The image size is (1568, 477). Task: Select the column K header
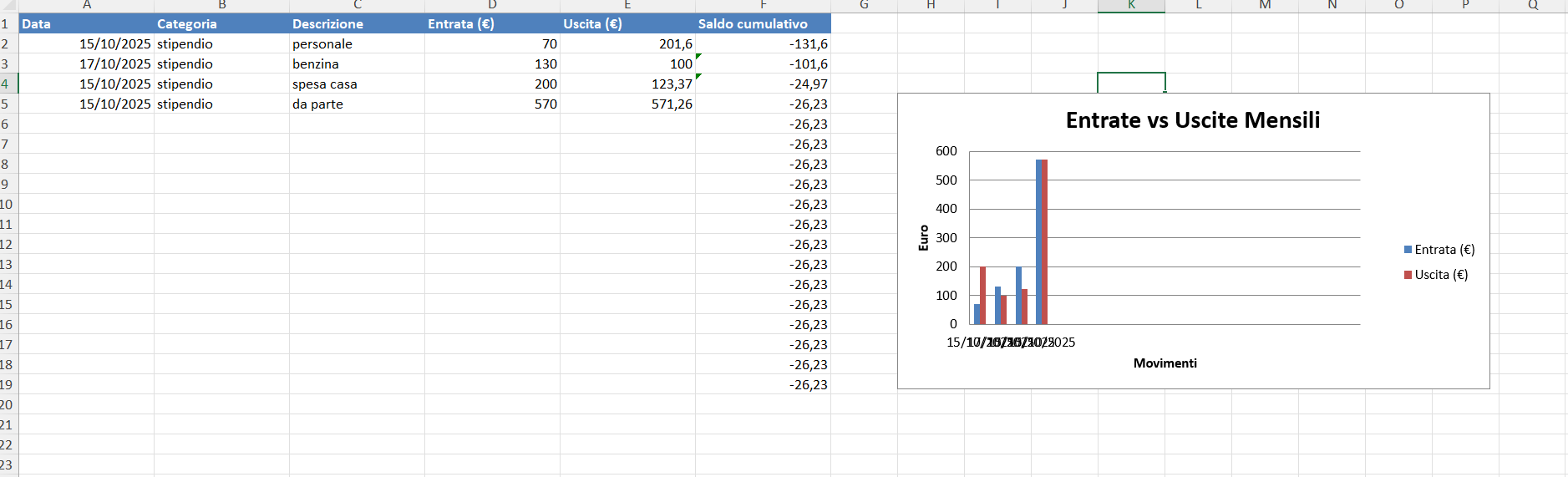(x=1131, y=5)
